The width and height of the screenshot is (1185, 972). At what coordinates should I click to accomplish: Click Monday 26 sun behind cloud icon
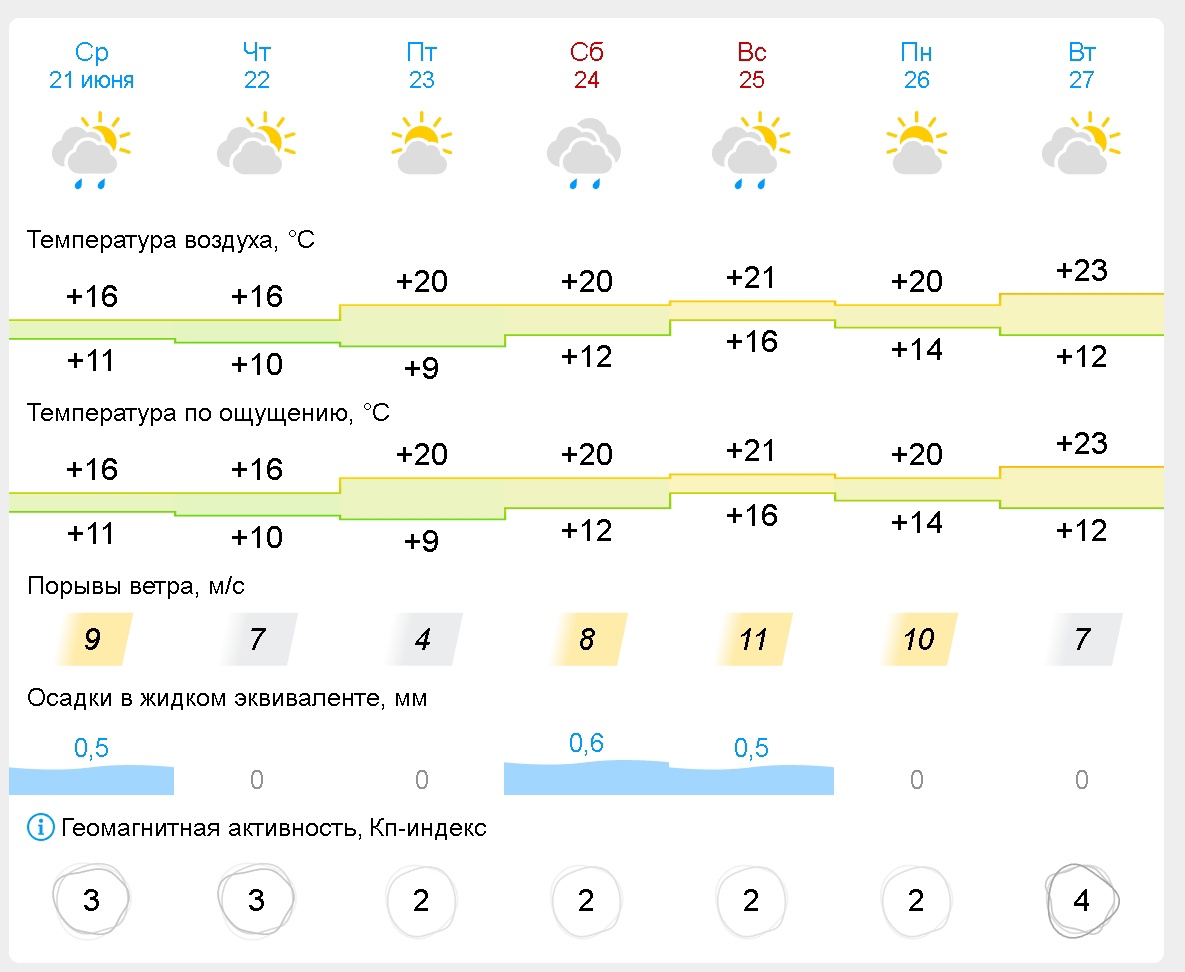[x=917, y=143]
